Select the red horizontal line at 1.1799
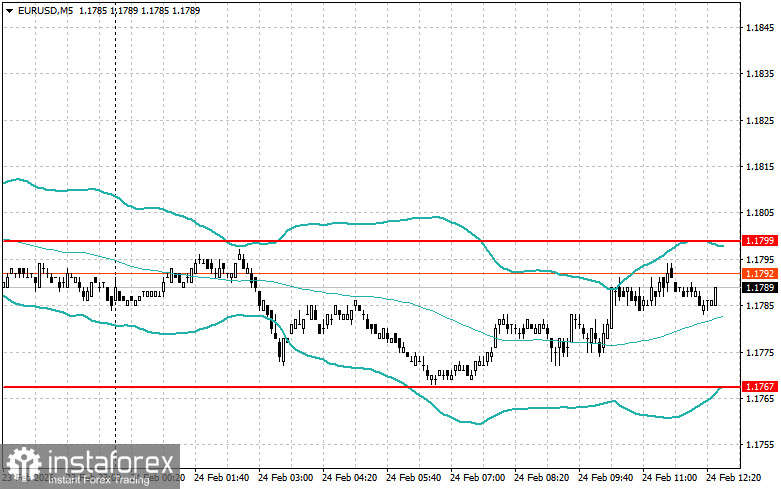The height and width of the screenshot is (489, 781). pyautogui.click(x=371, y=241)
